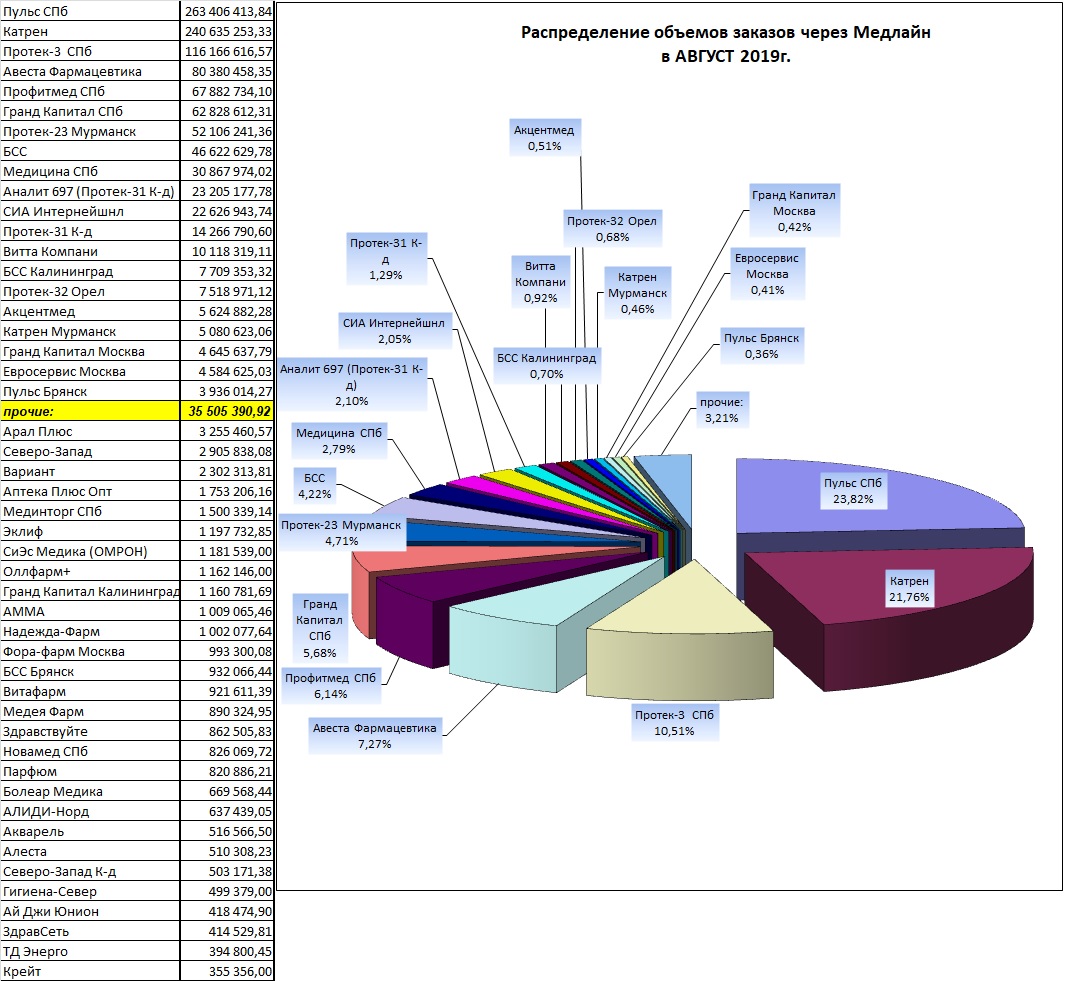Click the 'Северо-Запад К-д' table cell
This screenshot has width=1073, height=981.
pos(90,872)
